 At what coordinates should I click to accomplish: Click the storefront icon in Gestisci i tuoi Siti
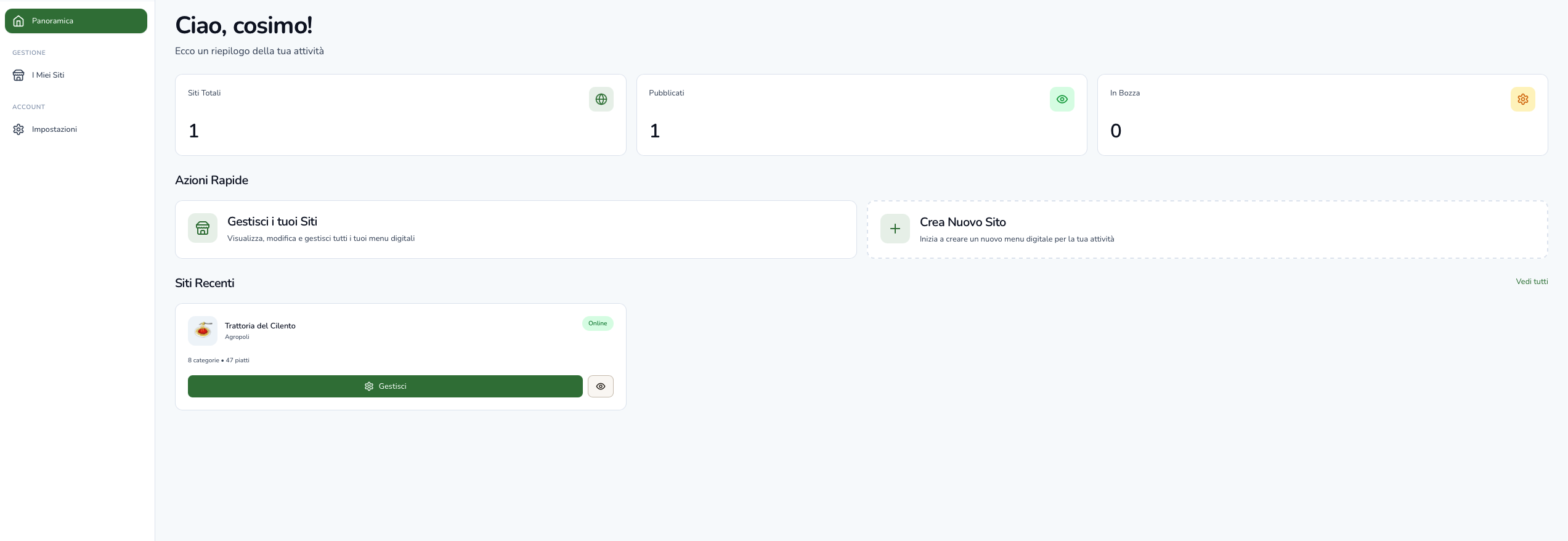pos(203,229)
